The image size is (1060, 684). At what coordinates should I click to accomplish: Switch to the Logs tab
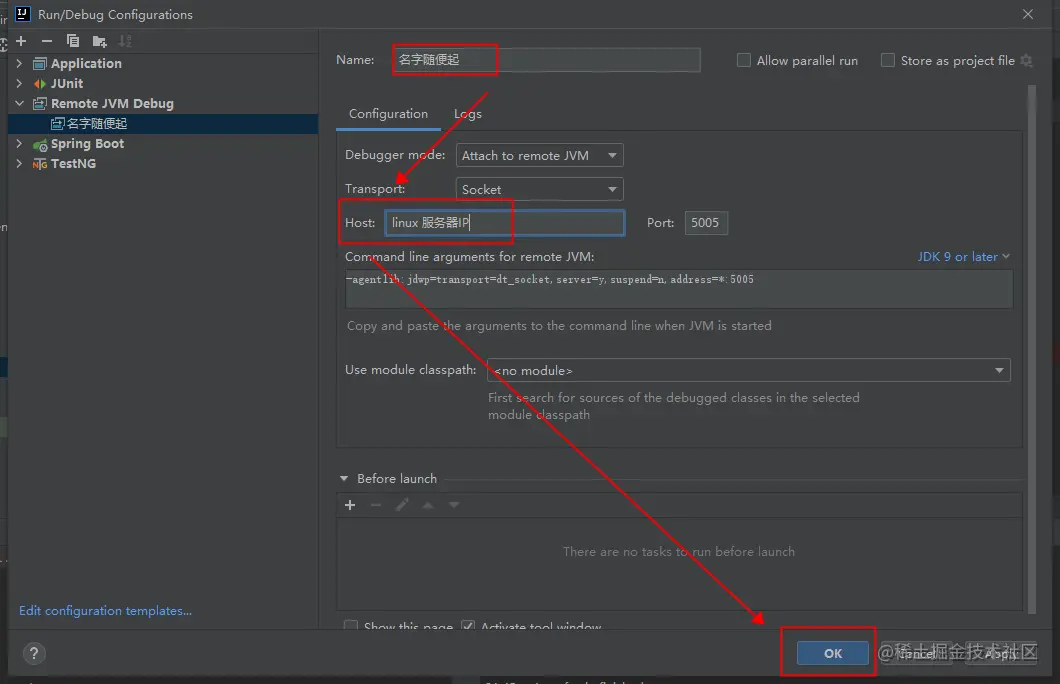point(468,114)
